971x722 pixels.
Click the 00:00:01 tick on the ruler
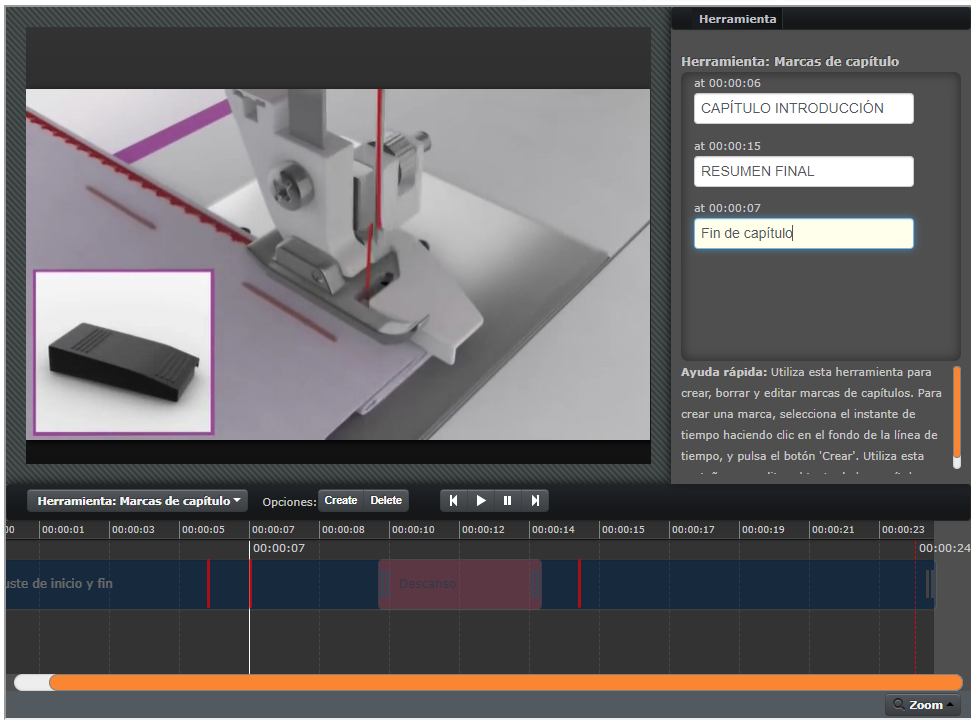[x=63, y=530]
